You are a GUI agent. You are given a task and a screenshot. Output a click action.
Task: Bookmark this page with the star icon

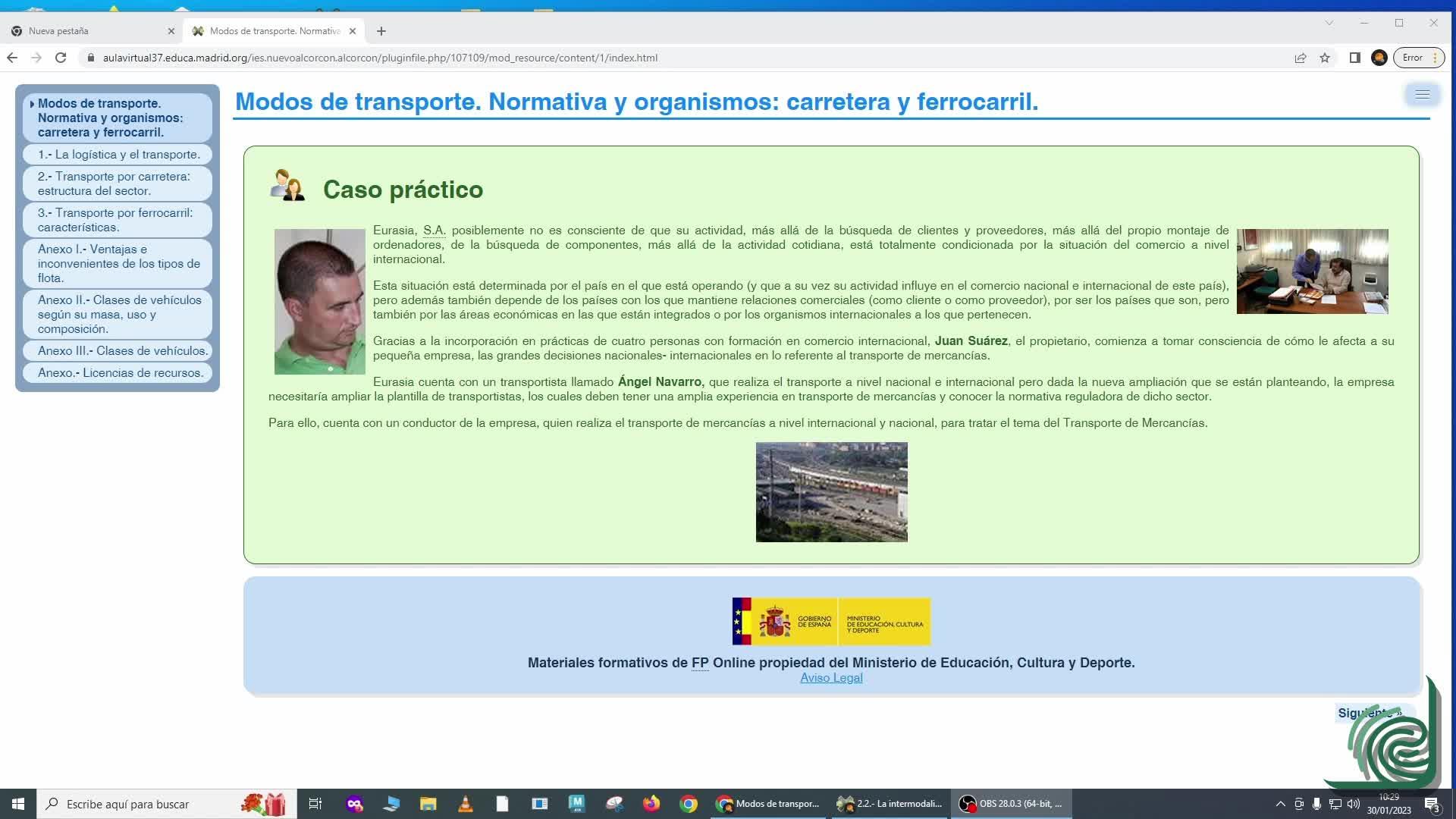click(1325, 58)
